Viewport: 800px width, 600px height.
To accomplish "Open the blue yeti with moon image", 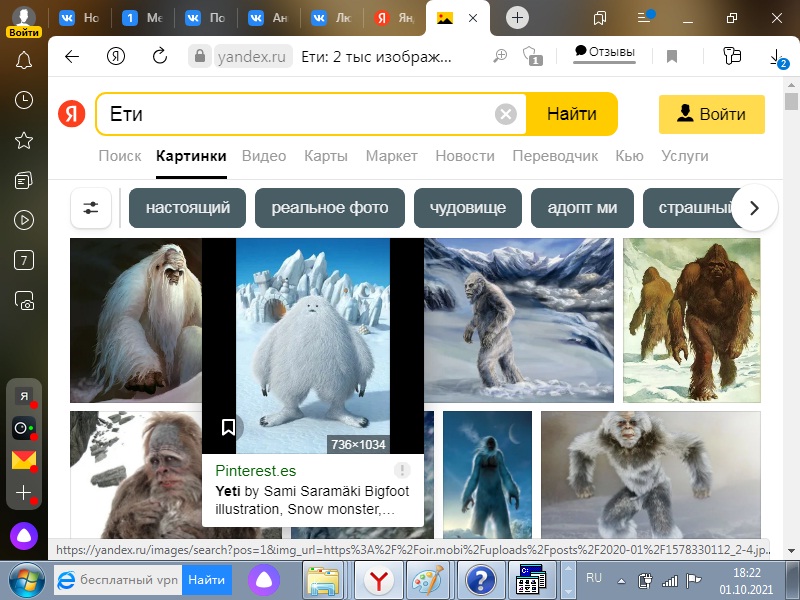I will pyautogui.click(x=487, y=474).
